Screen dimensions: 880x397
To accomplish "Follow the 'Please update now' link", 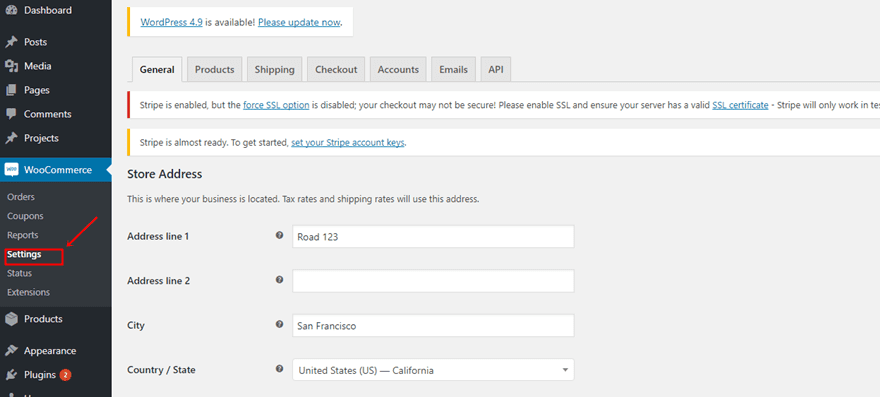I will point(299,22).
